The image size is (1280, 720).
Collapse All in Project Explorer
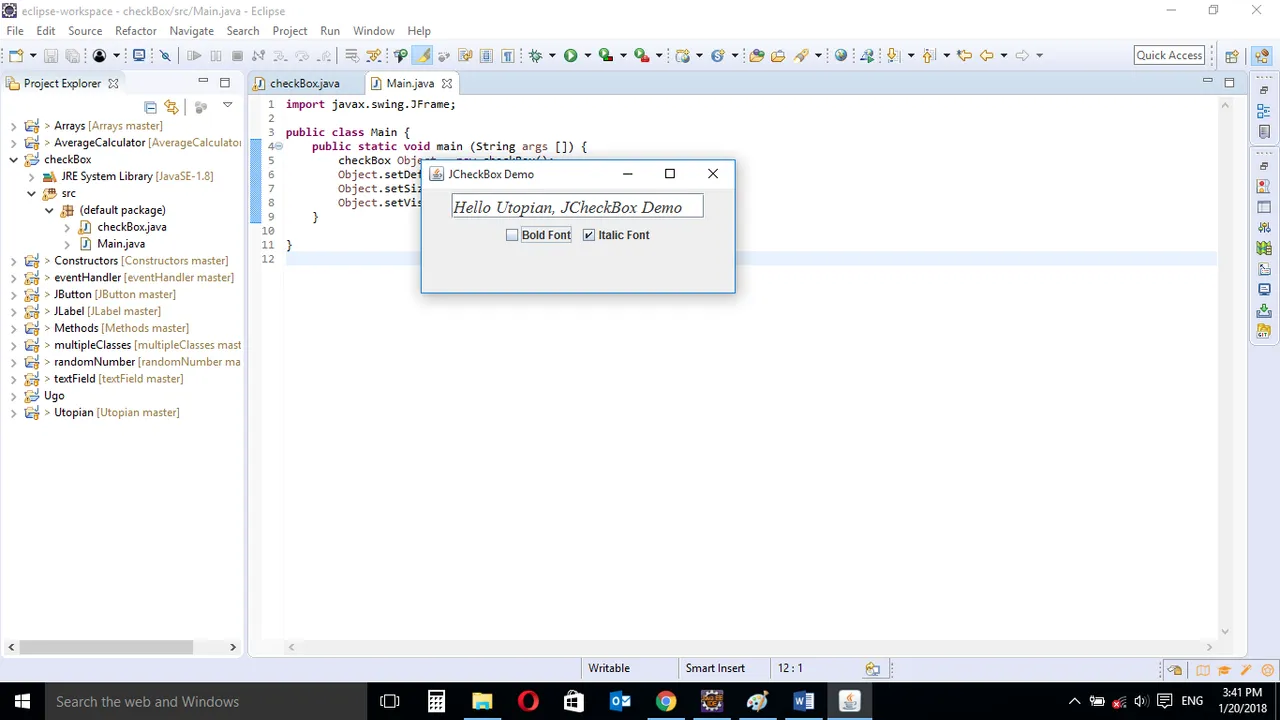coord(151,107)
